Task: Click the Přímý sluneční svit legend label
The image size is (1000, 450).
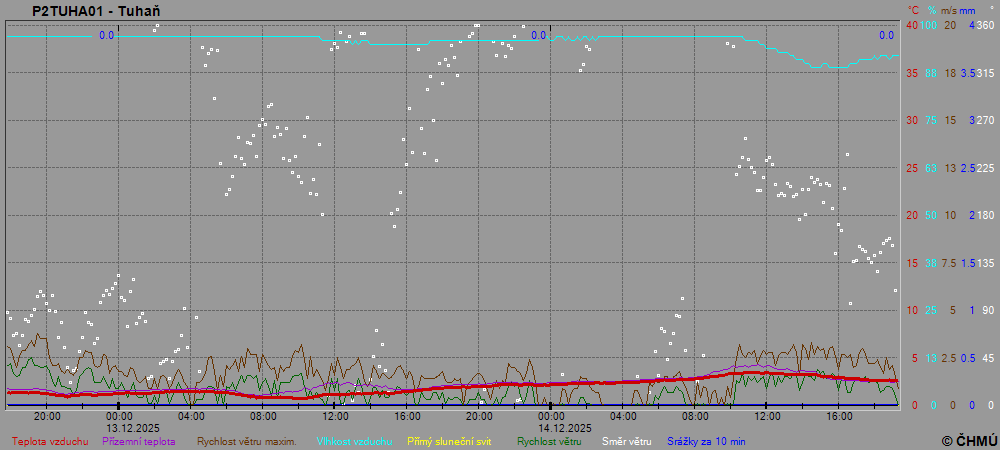Action: [x=449, y=440]
